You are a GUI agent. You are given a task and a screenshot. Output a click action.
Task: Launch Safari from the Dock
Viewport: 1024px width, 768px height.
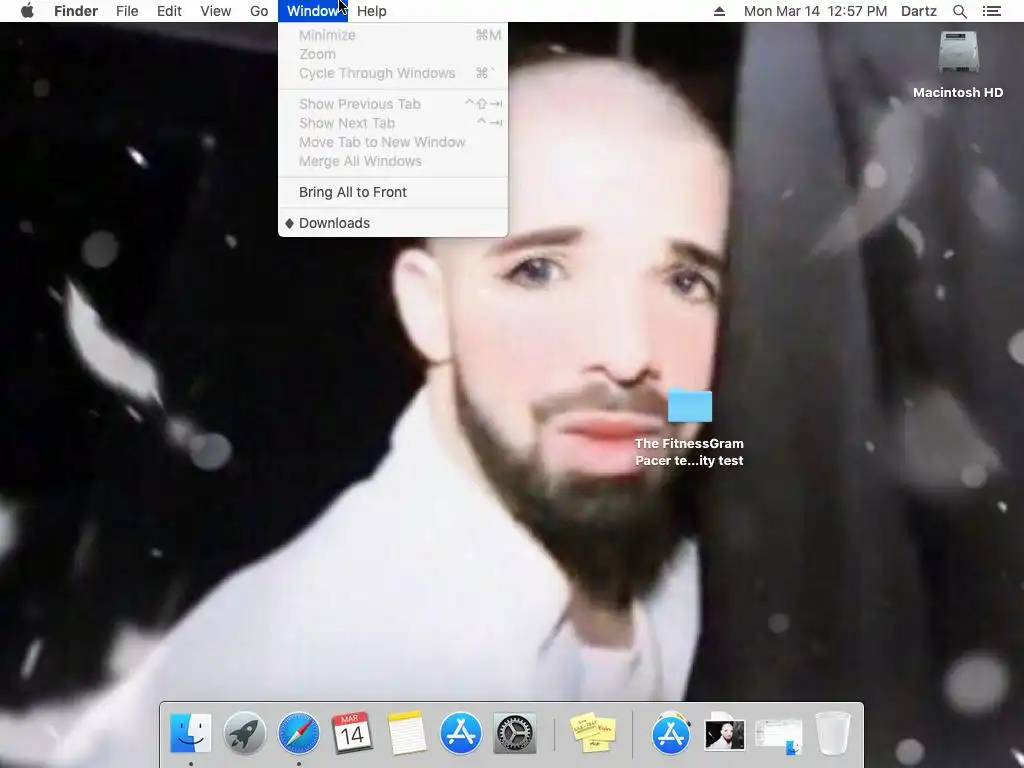(298, 733)
